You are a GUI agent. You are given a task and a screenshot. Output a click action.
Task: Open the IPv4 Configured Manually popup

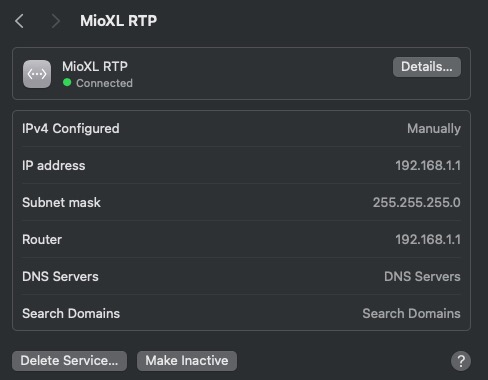434,129
